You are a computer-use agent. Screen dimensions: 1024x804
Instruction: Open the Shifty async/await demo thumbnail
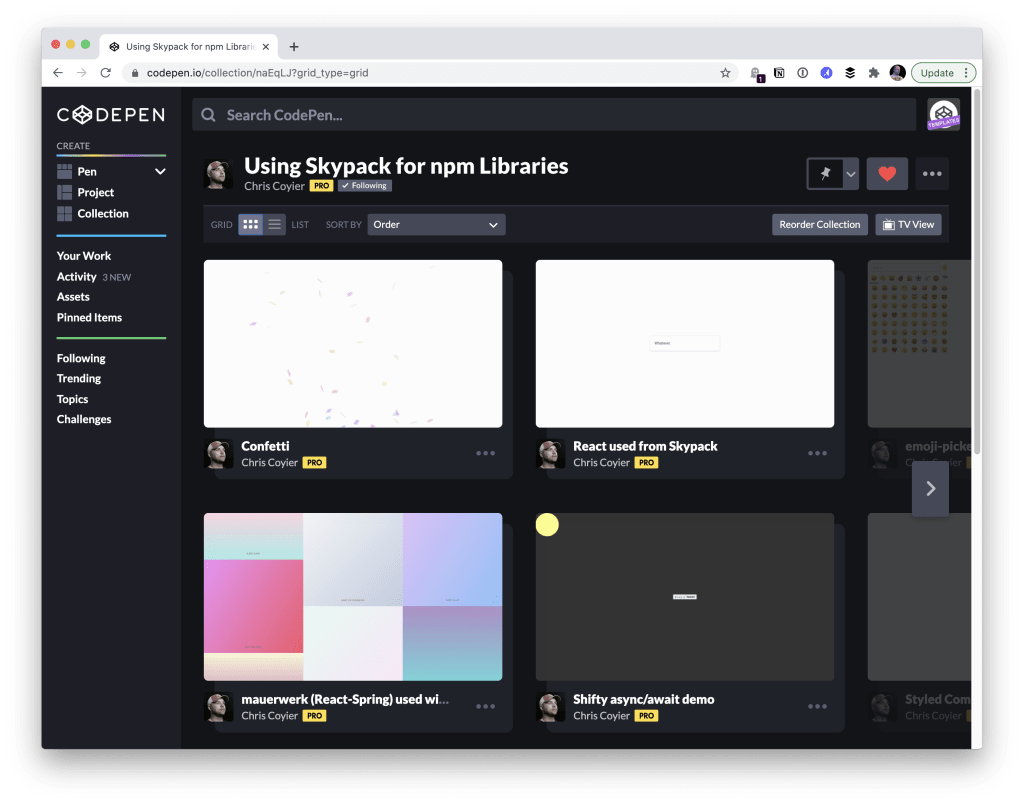pos(684,597)
